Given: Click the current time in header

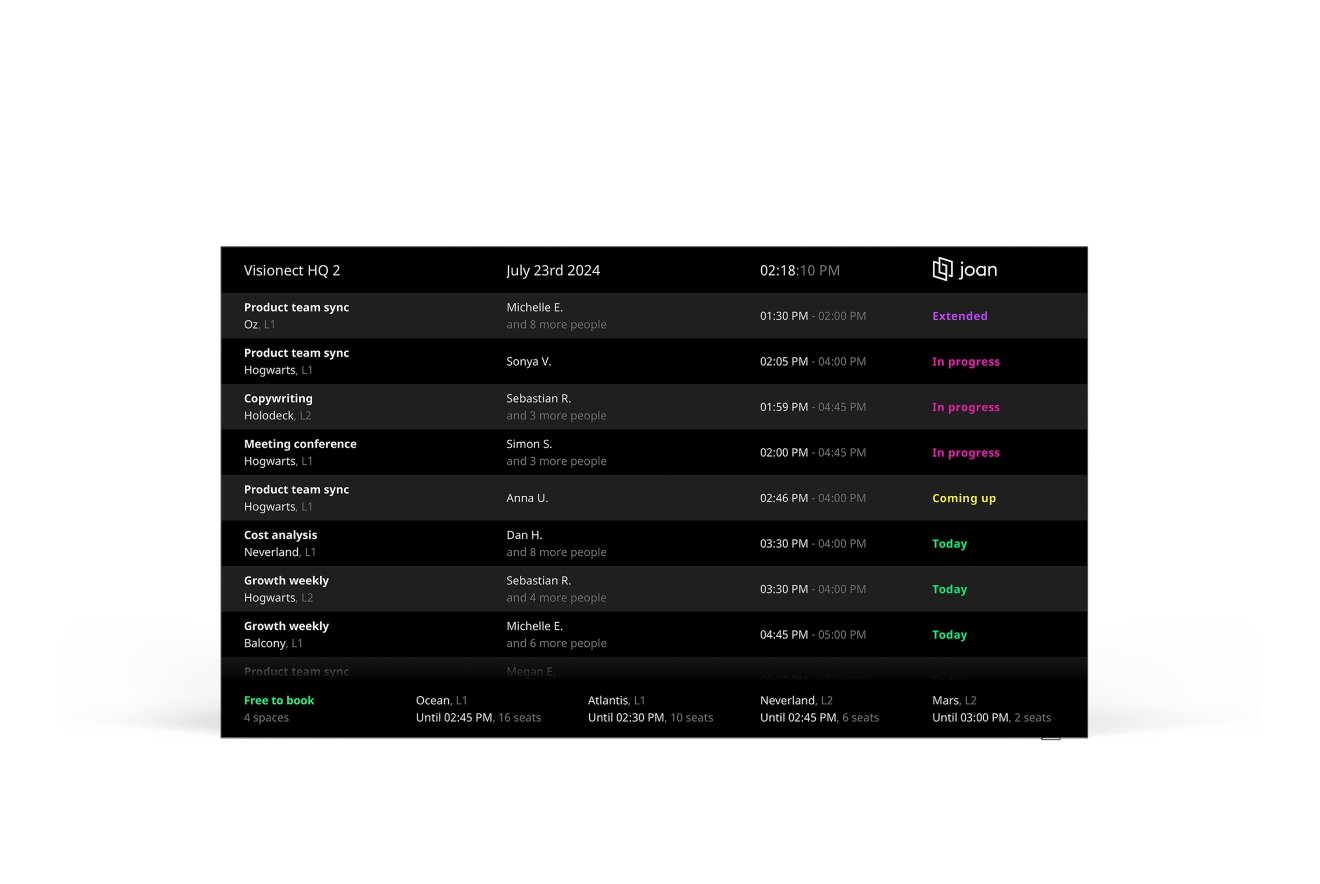Looking at the screenshot, I should click(799, 271).
